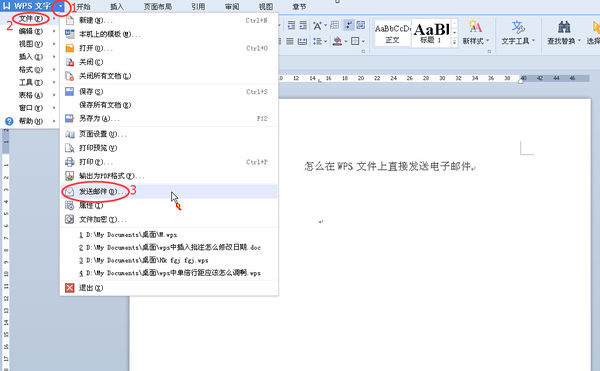The width and height of the screenshot is (600, 371).
Task: Click the New Style icon
Action: click(475, 27)
